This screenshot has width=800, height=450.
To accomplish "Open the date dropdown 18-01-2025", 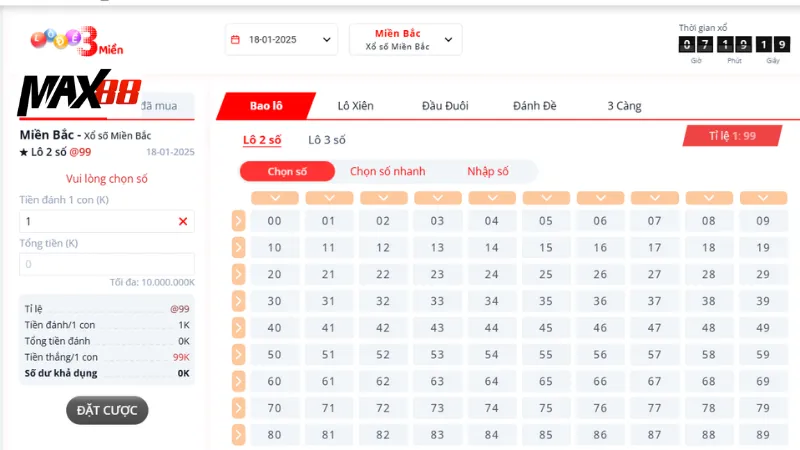I will tap(281, 39).
